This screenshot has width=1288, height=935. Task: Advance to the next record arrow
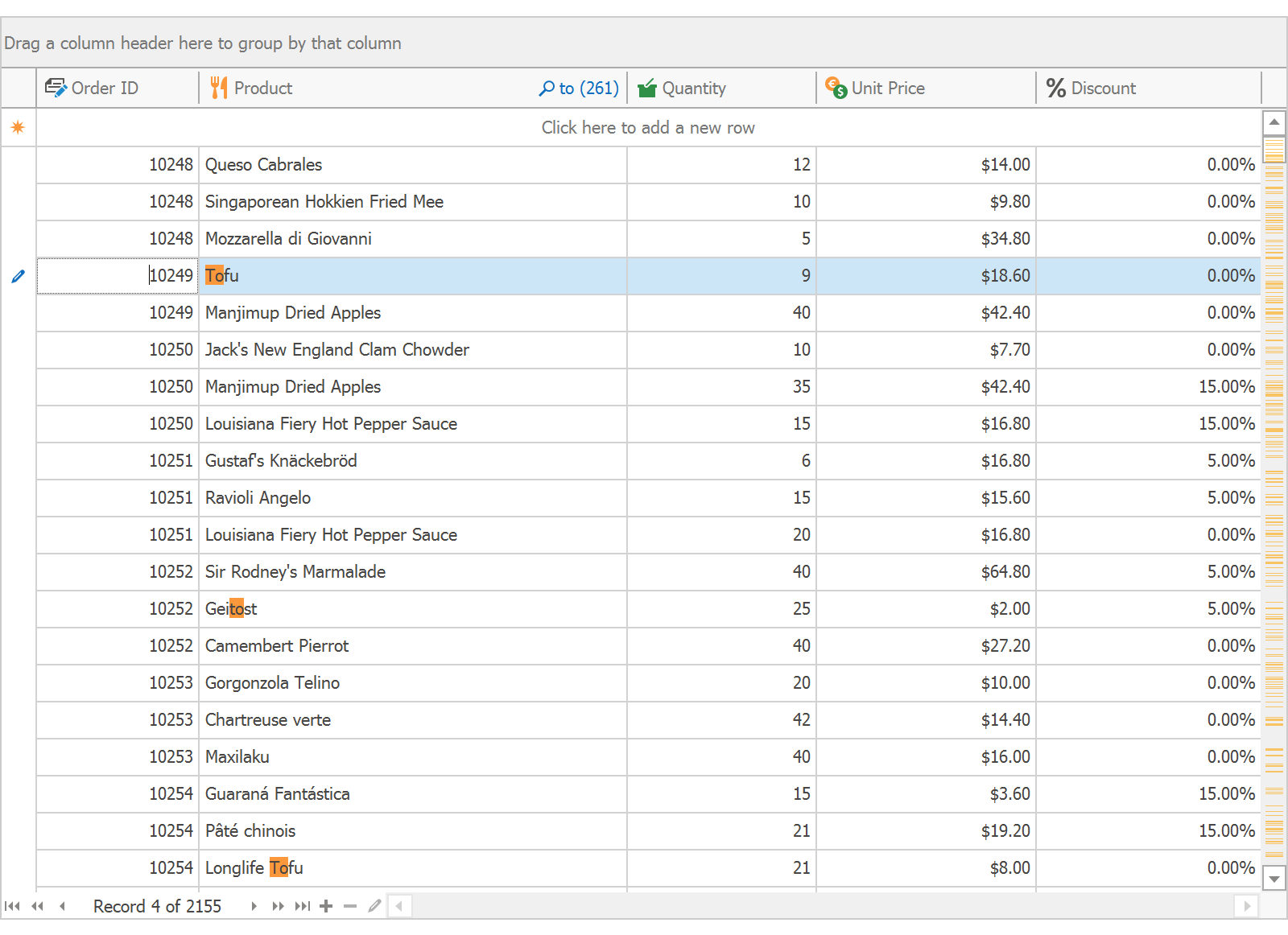(x=253, y=906)
